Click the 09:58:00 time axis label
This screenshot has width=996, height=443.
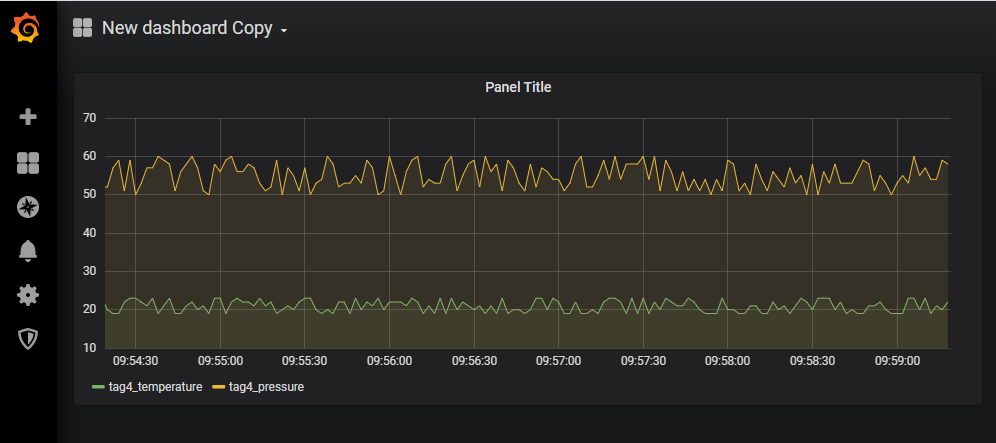[x=727, y=360]
